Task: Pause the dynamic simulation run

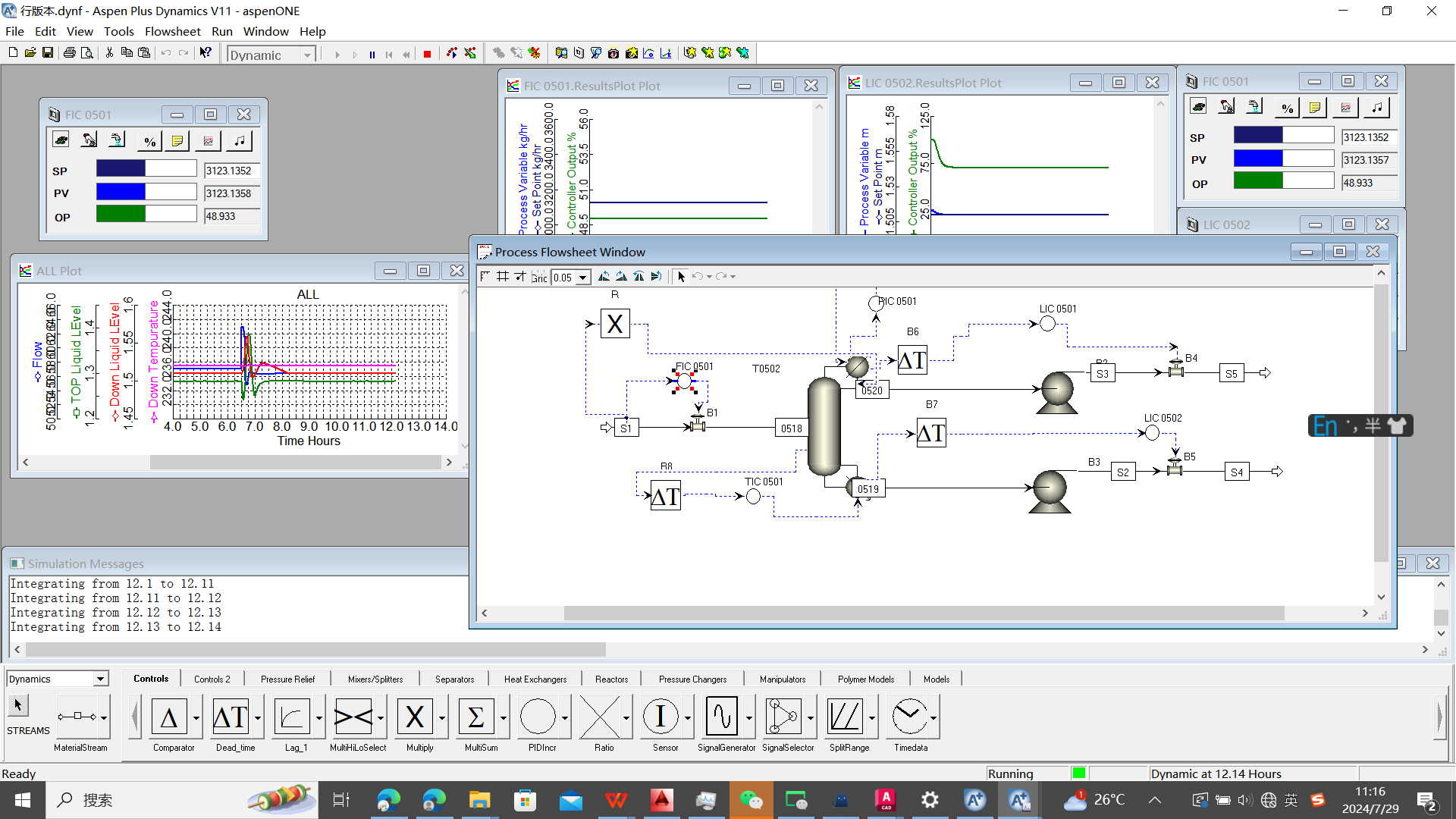Action: coord(372,55)
